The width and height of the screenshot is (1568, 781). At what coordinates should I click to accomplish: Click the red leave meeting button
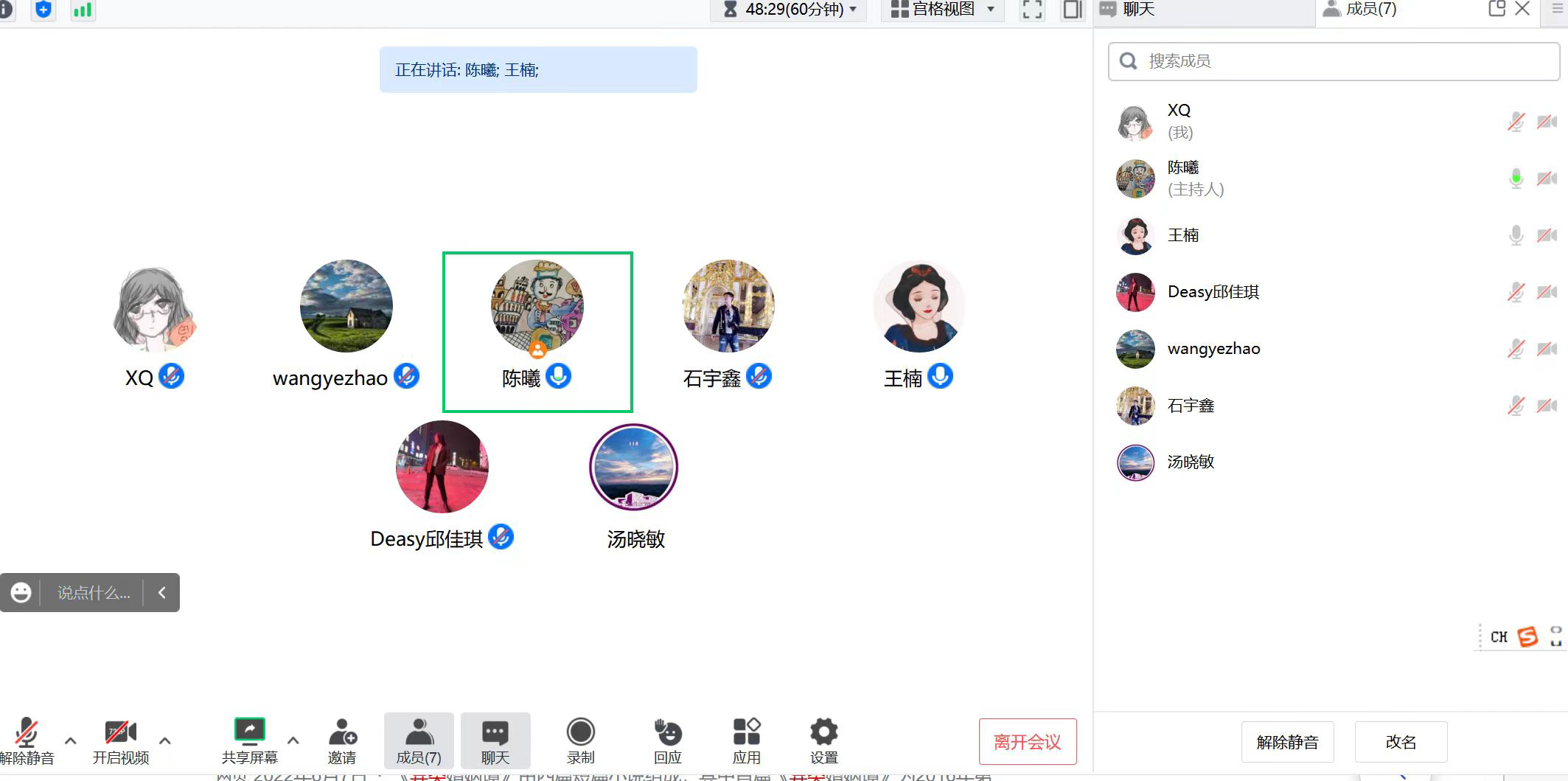(1027, 741)
